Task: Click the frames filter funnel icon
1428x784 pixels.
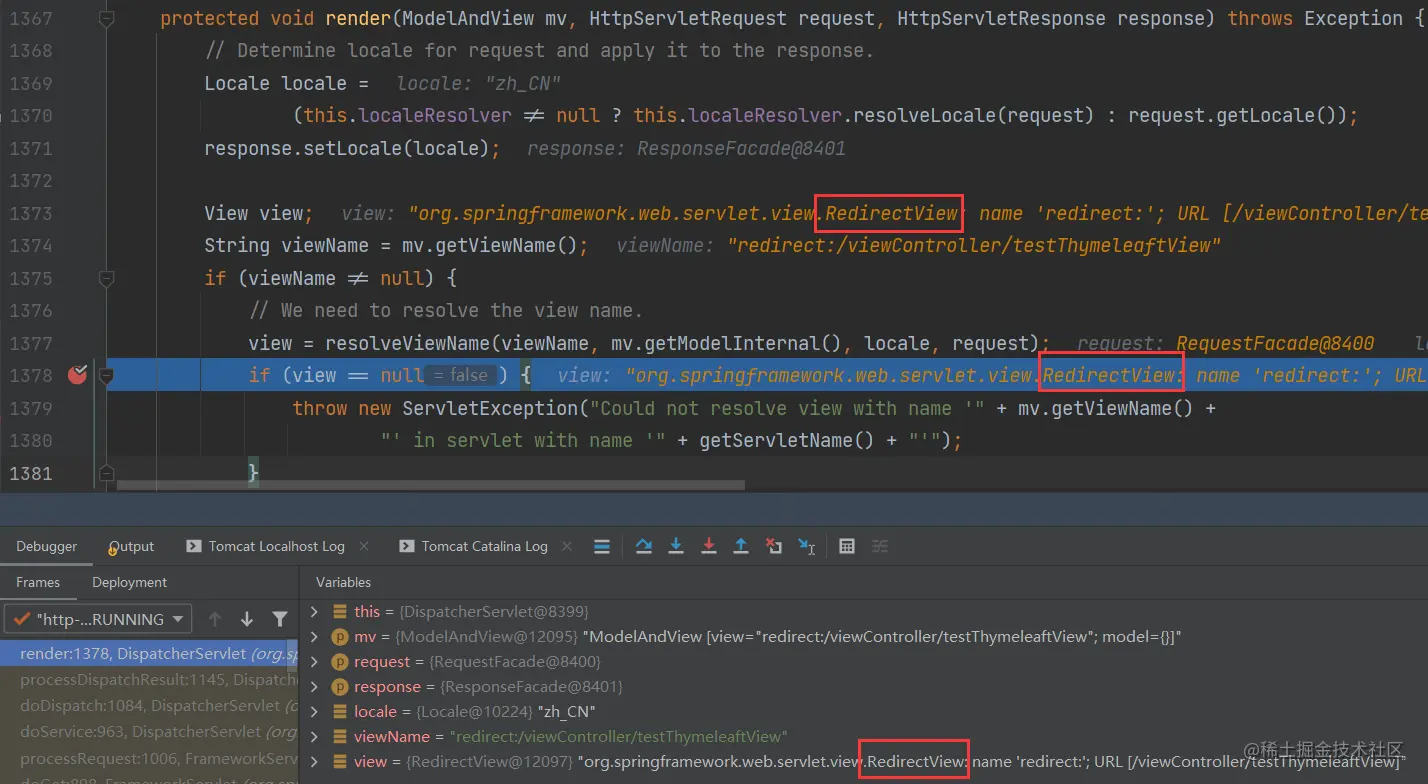Action: pyautogui.click(x=280, y=619)
